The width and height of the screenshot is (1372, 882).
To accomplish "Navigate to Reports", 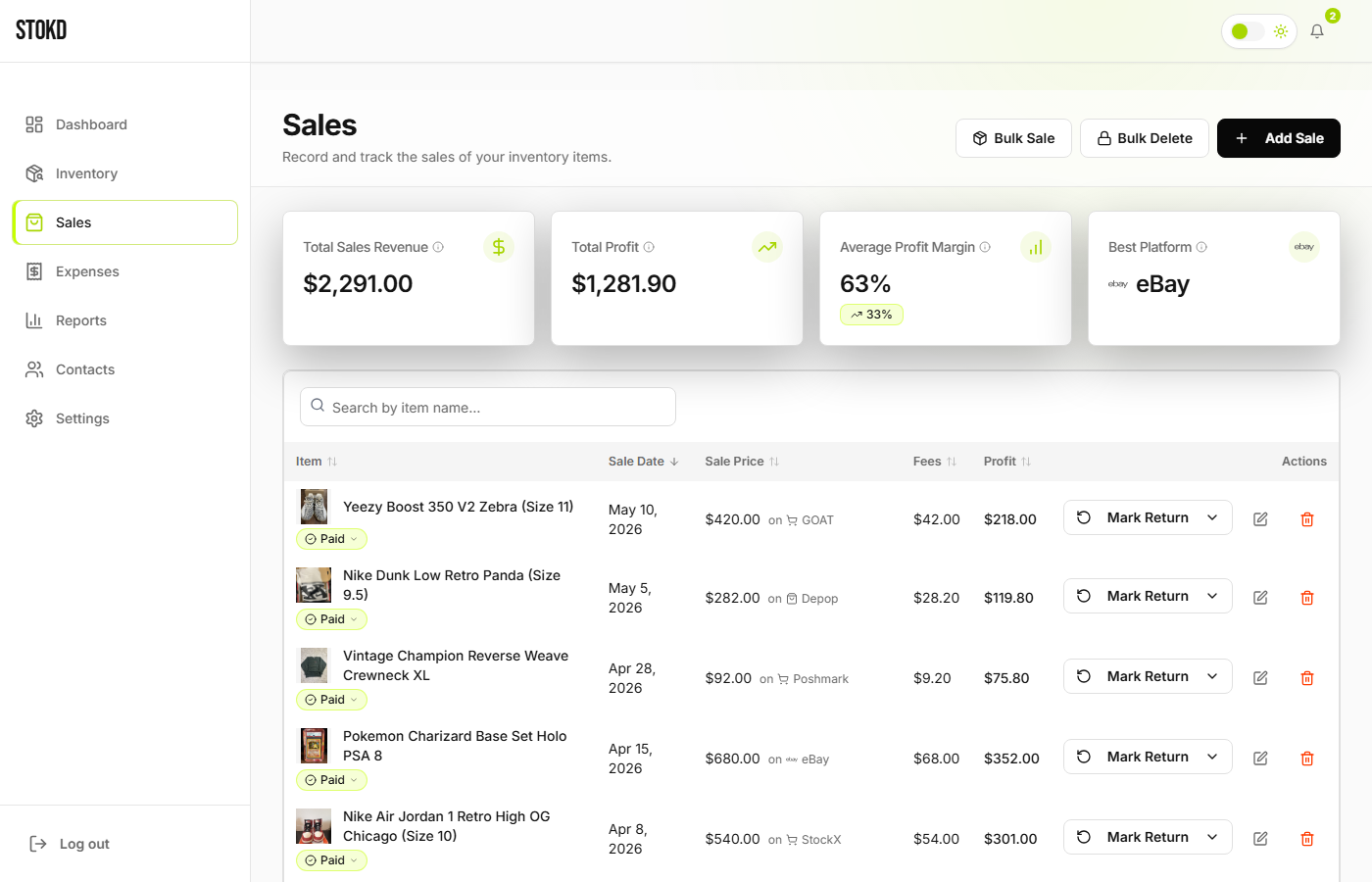I will coord(124,320).
